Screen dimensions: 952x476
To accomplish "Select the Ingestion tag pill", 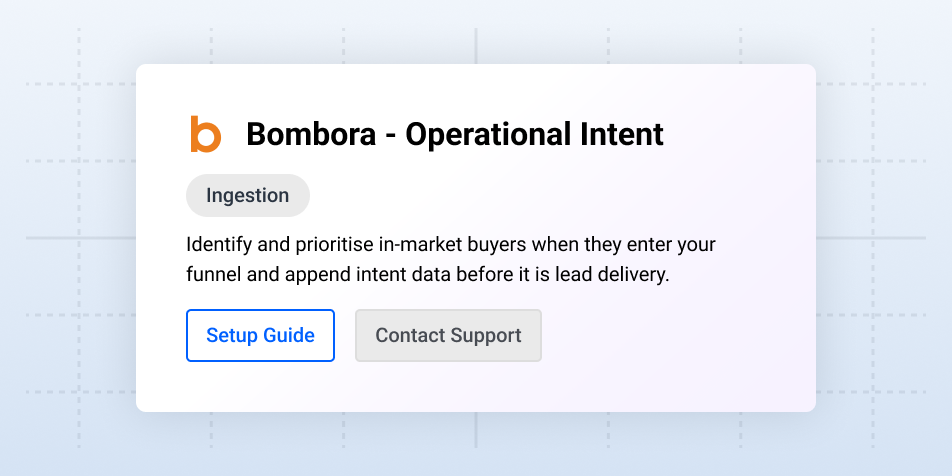I will [x=247, y=195].
